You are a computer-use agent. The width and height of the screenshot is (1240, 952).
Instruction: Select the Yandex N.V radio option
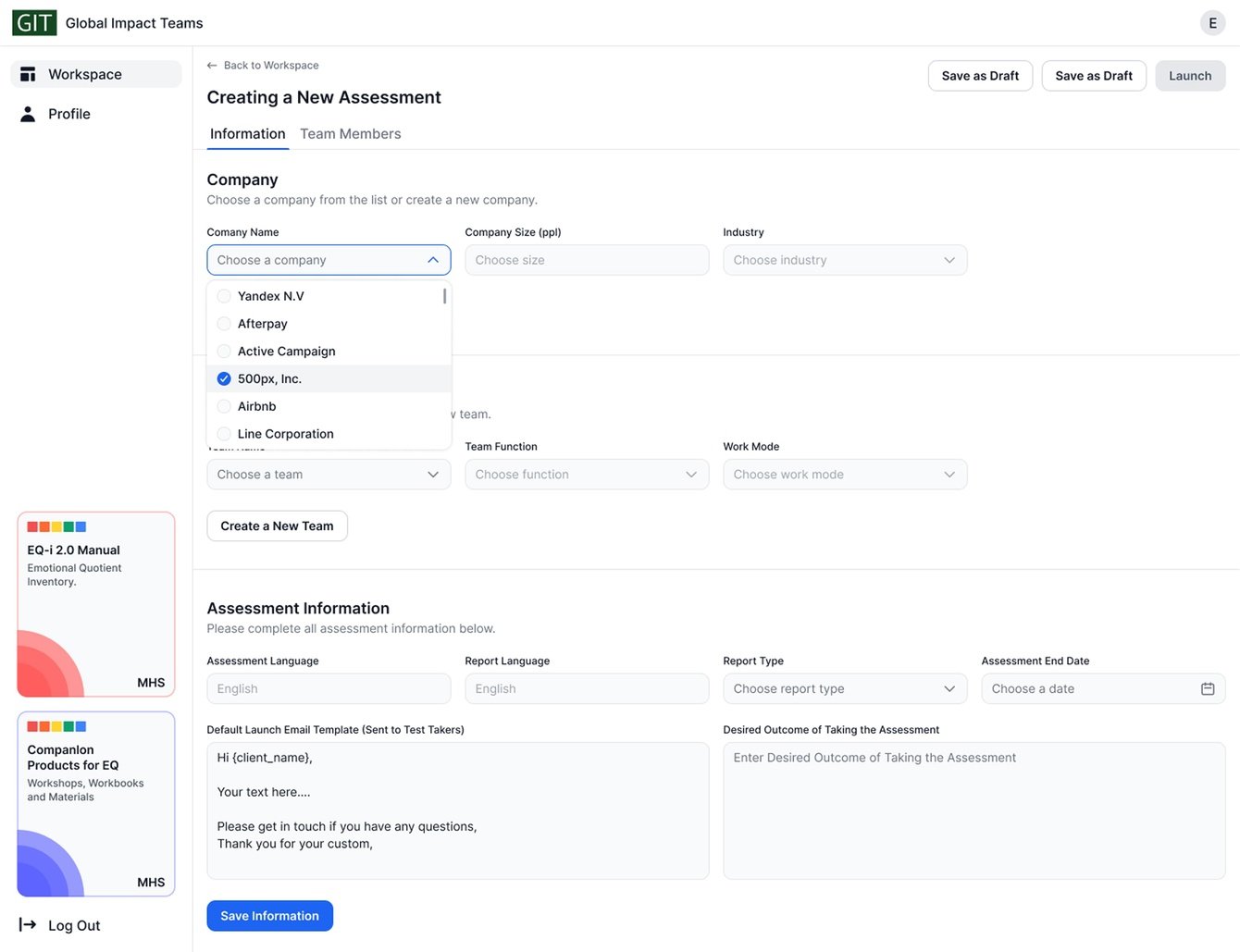[x=224, y=296]
